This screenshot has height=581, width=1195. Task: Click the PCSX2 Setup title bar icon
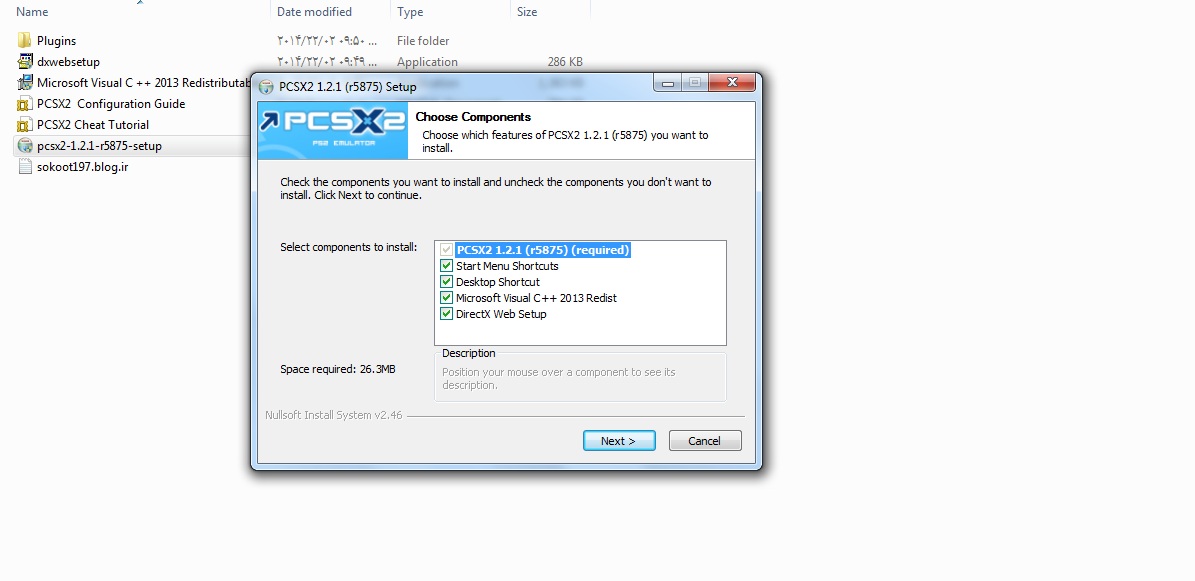[266, 86]
